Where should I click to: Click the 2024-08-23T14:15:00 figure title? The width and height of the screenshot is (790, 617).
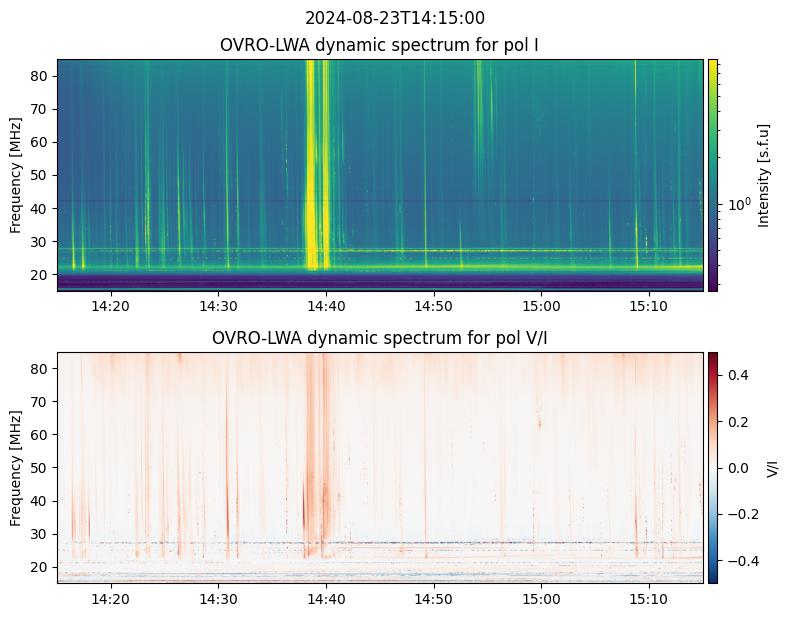(x=394, y=18)
